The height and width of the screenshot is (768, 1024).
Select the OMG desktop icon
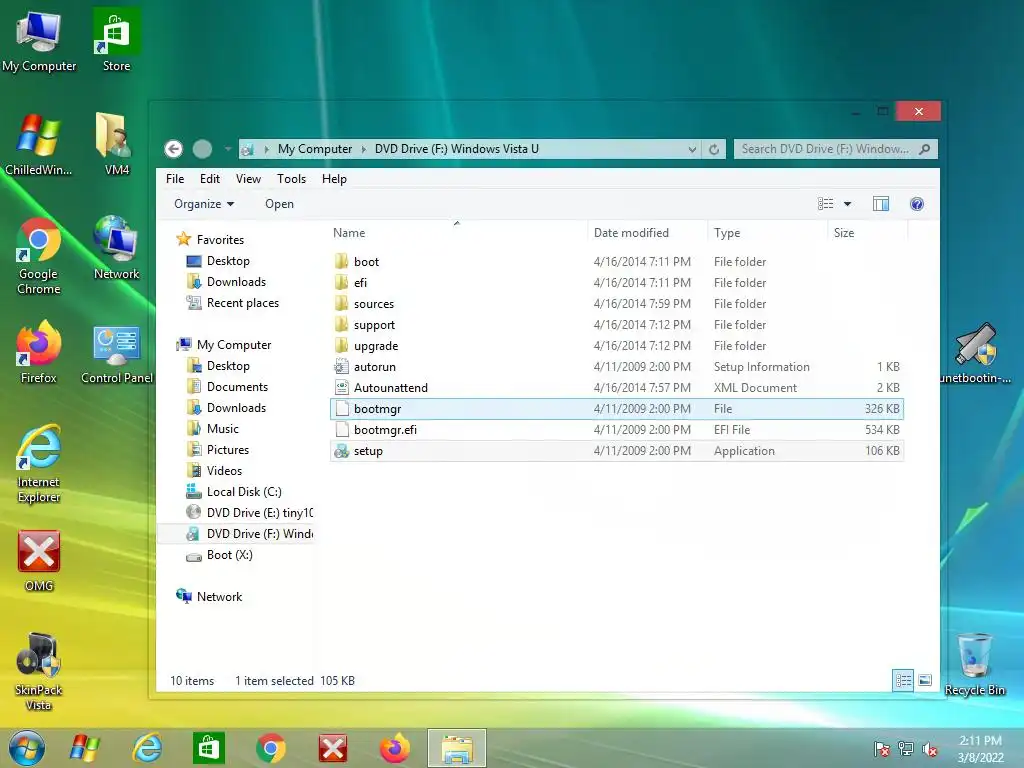click(x=38, y=562)
